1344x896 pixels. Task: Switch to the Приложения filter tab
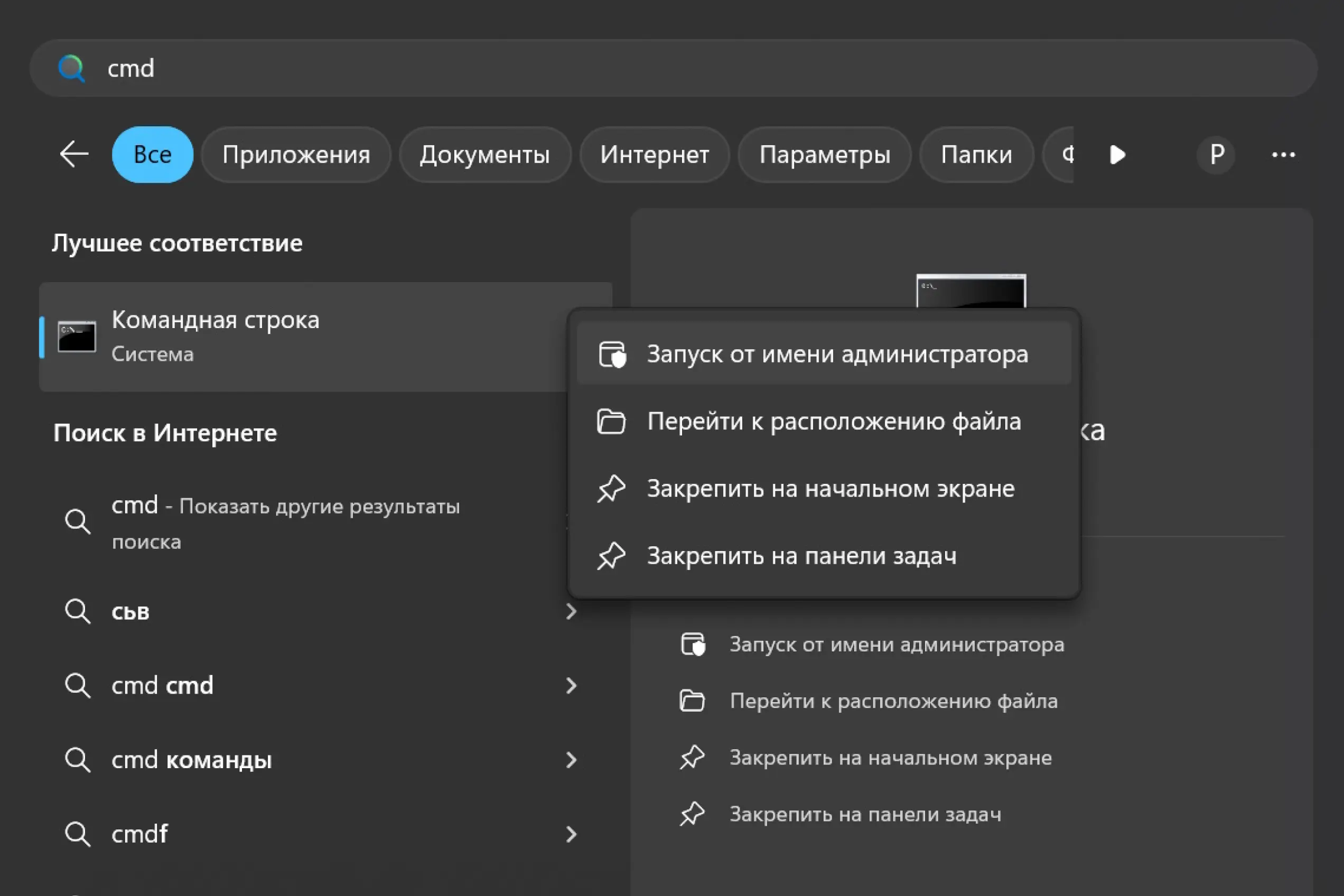pyautogui.click(x=296, y=154)
